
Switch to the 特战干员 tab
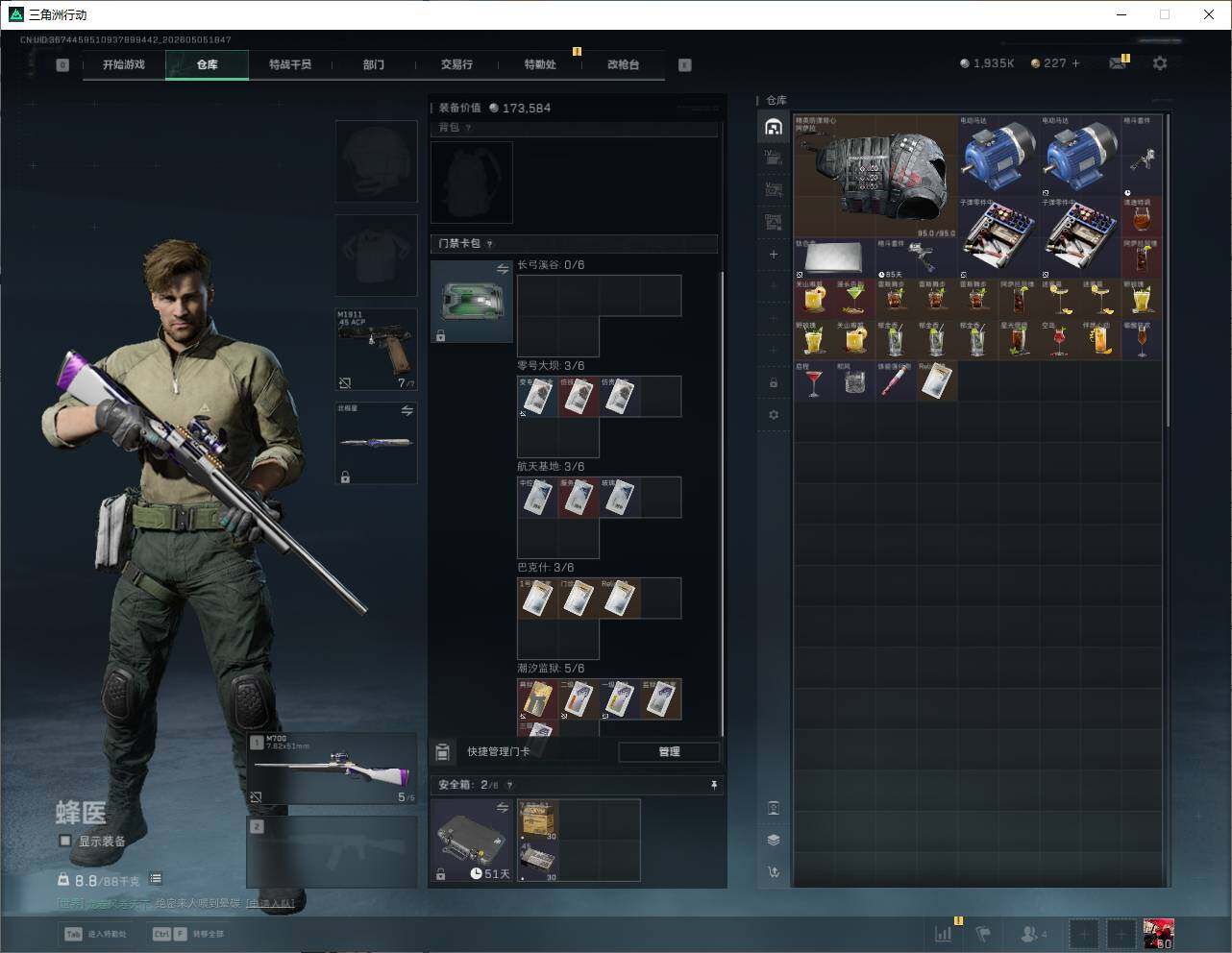tap(290, 64)
